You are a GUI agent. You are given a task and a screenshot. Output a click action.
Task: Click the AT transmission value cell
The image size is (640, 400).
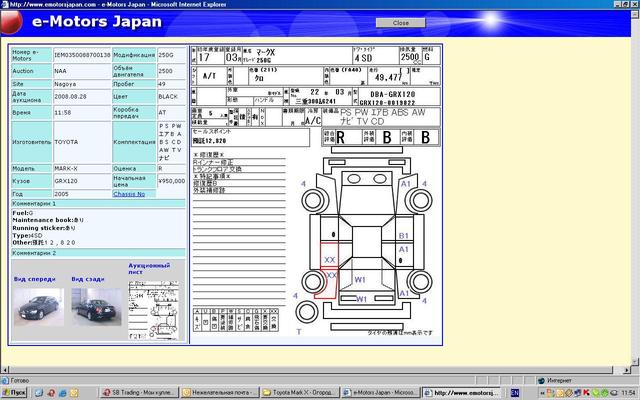[x=171, y=113]
